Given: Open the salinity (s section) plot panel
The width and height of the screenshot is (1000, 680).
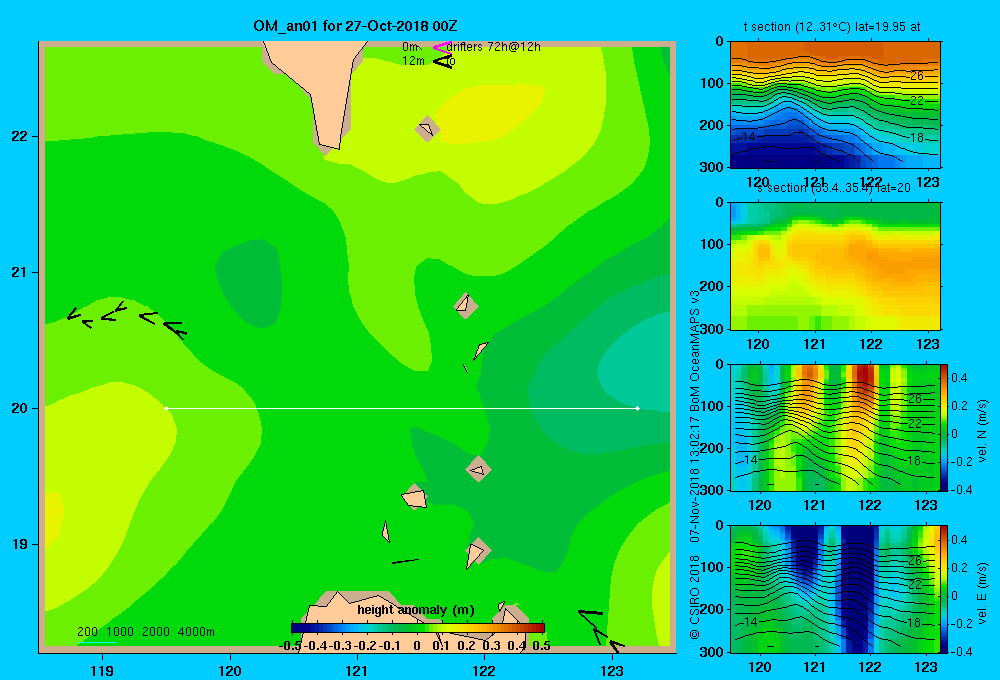Looking at the screenshot, I should [x=835, y=266].
